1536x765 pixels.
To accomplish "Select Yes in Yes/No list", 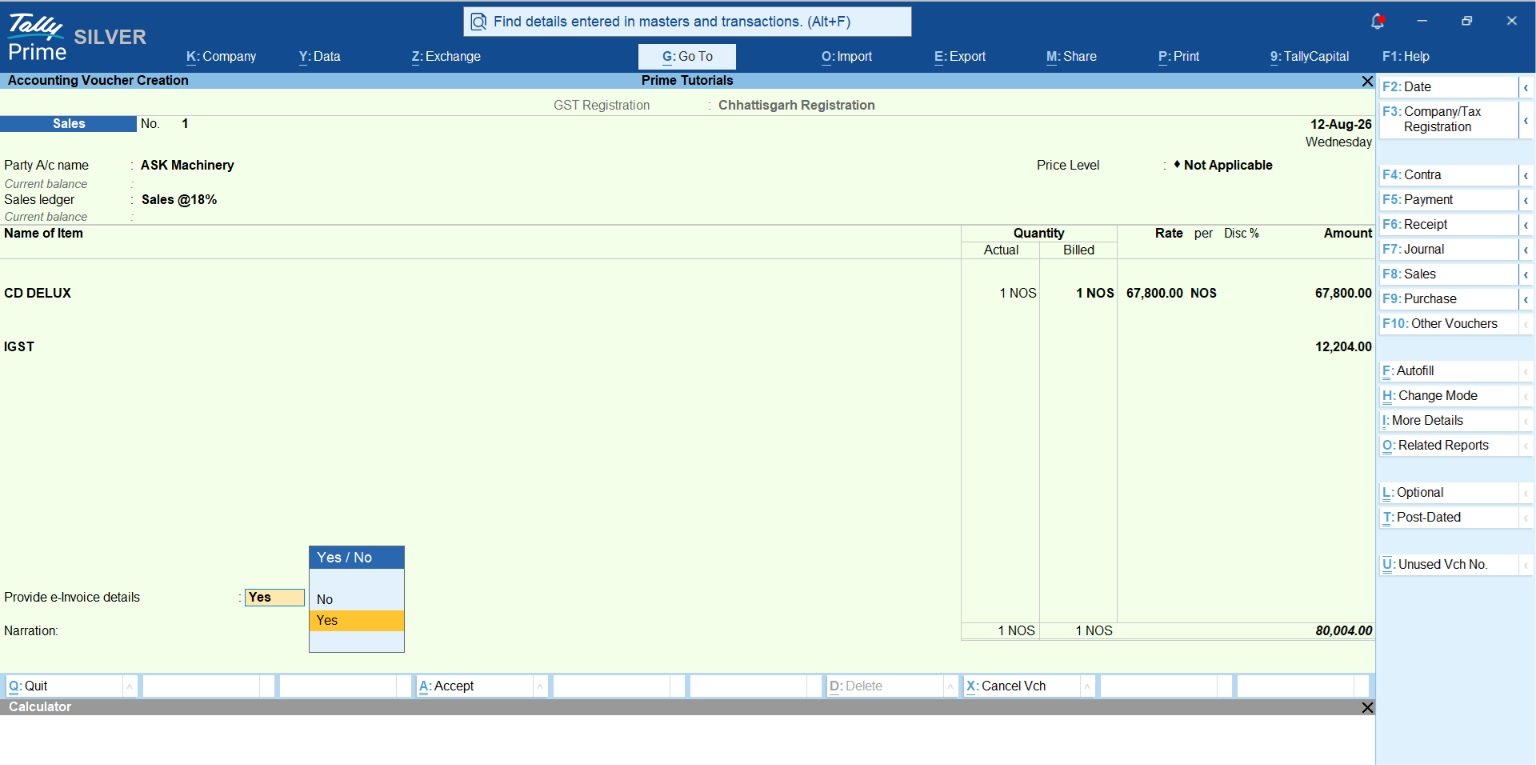I will coord(357,620).
